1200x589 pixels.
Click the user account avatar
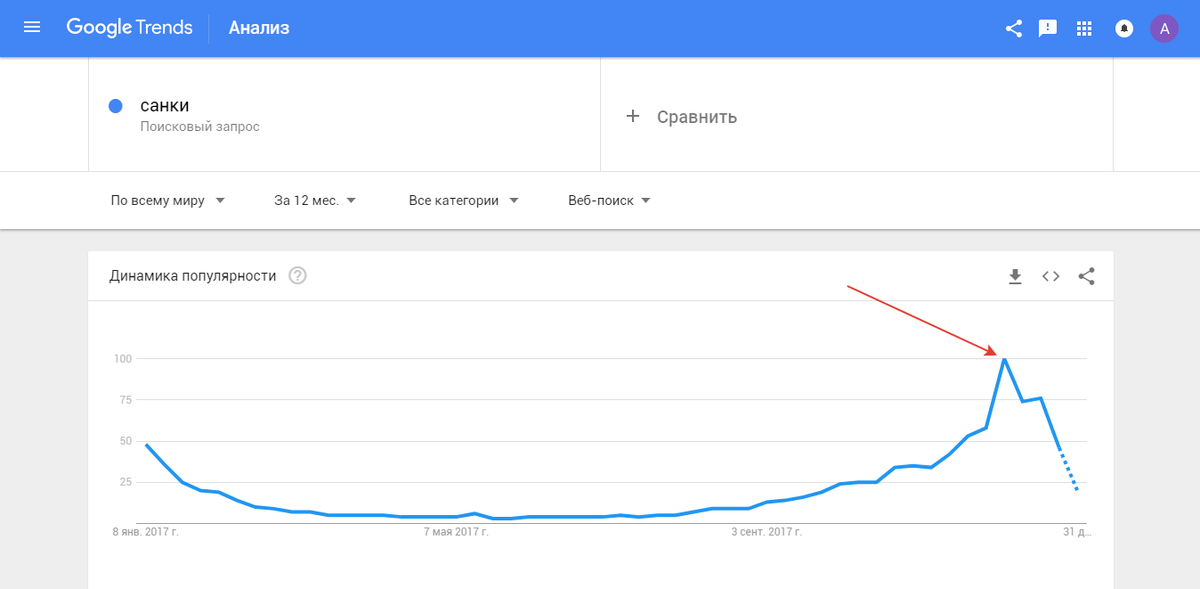pyautogui.click(x=1164, y=28)
